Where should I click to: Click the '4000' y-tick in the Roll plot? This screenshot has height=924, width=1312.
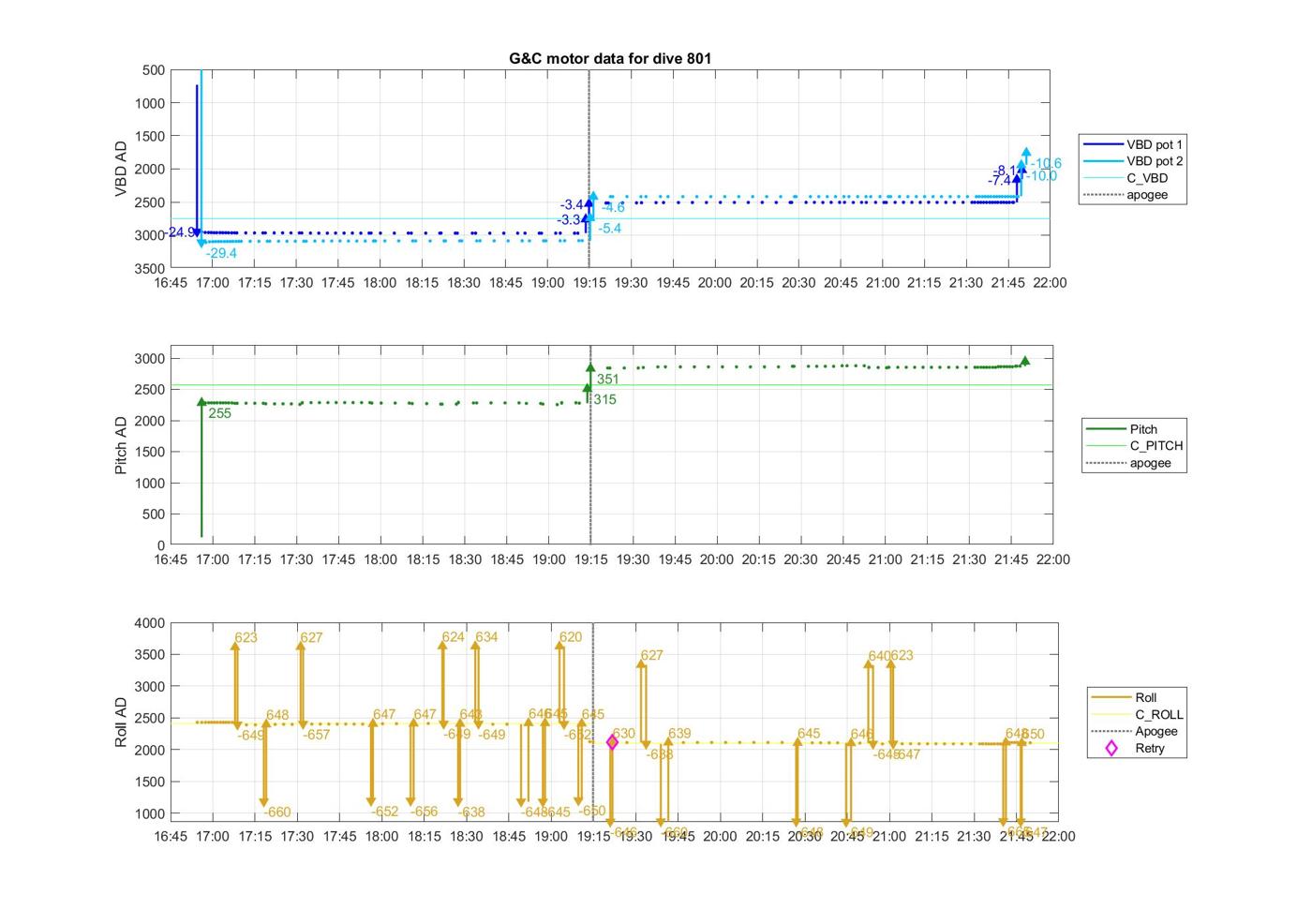click(x=151, y=623)
